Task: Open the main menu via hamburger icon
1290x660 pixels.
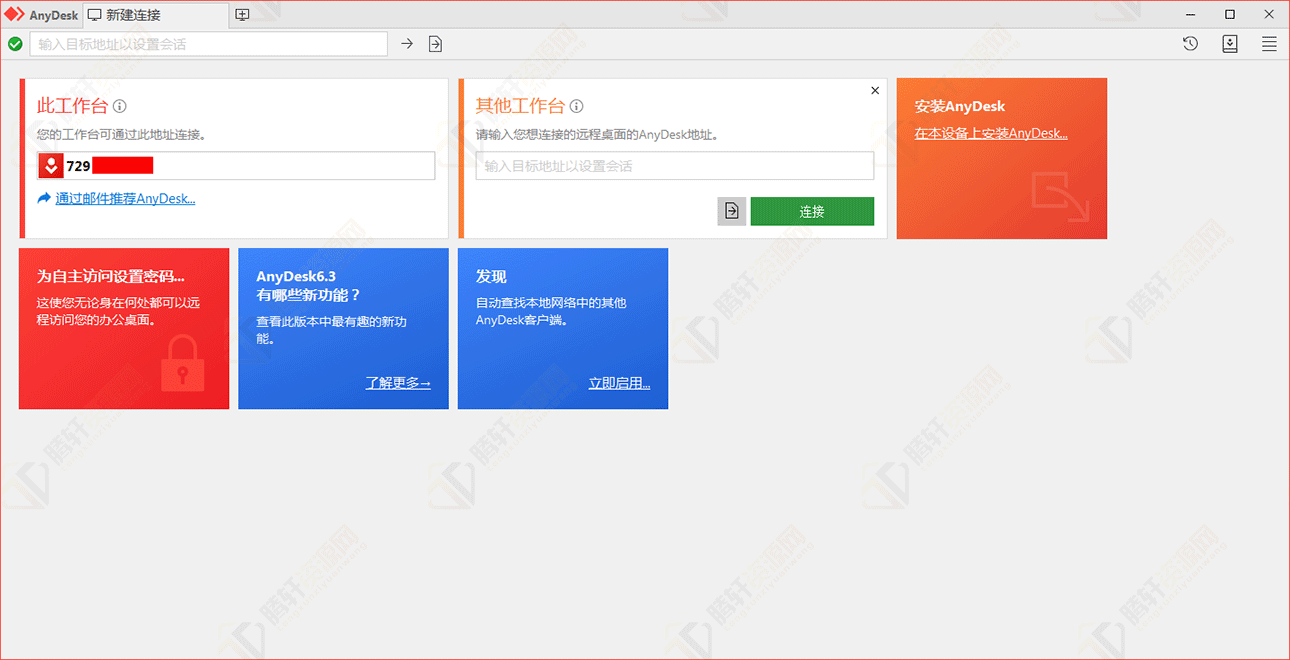Action: [1268, 43]
